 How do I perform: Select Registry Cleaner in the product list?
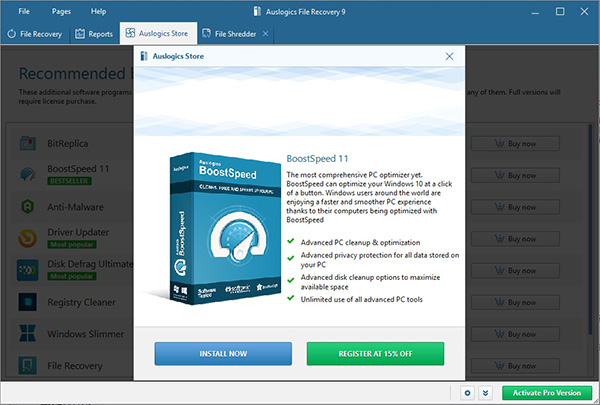coord(82,302)
